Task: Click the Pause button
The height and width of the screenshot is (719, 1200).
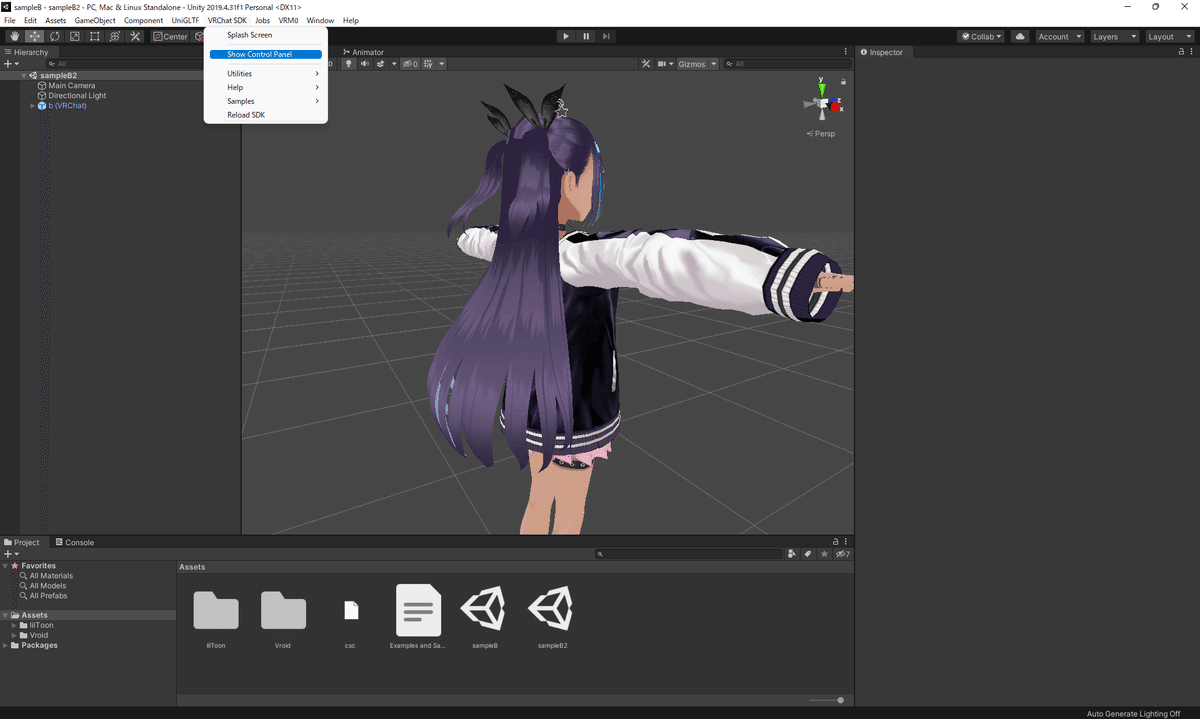Action: (x=587, y=36)
